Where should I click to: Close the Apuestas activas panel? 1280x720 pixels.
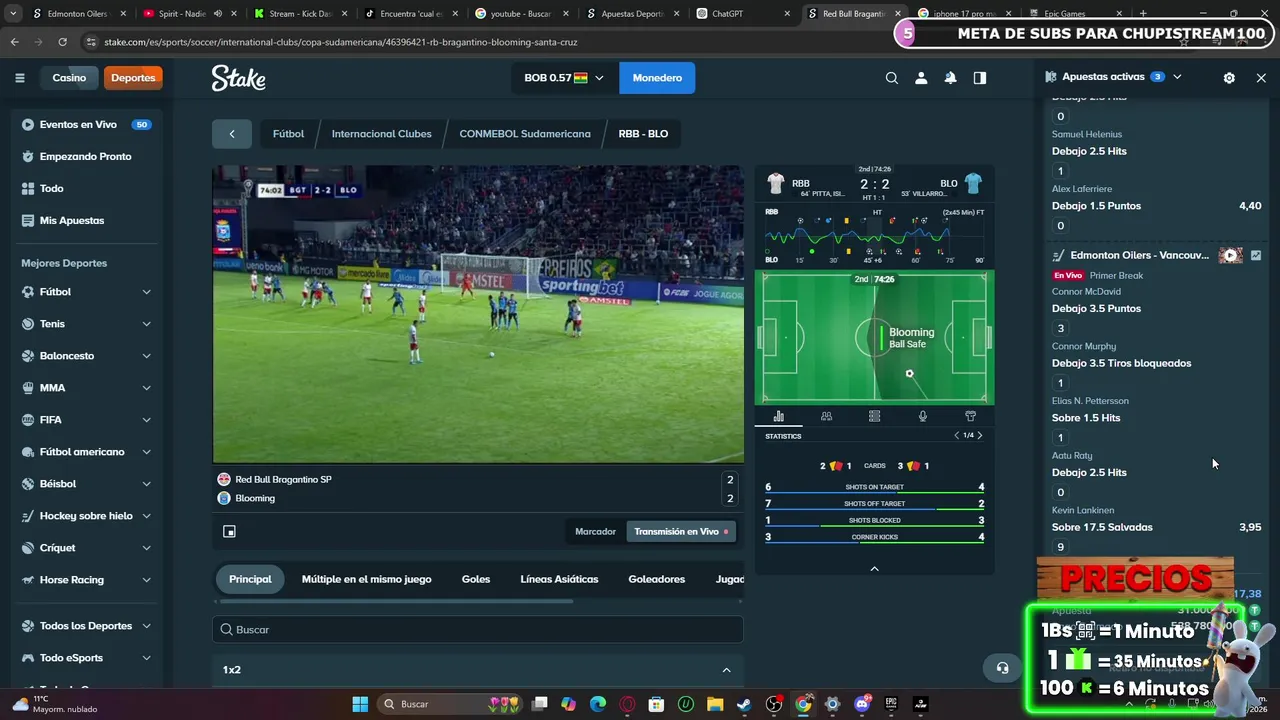[1261, 77]
